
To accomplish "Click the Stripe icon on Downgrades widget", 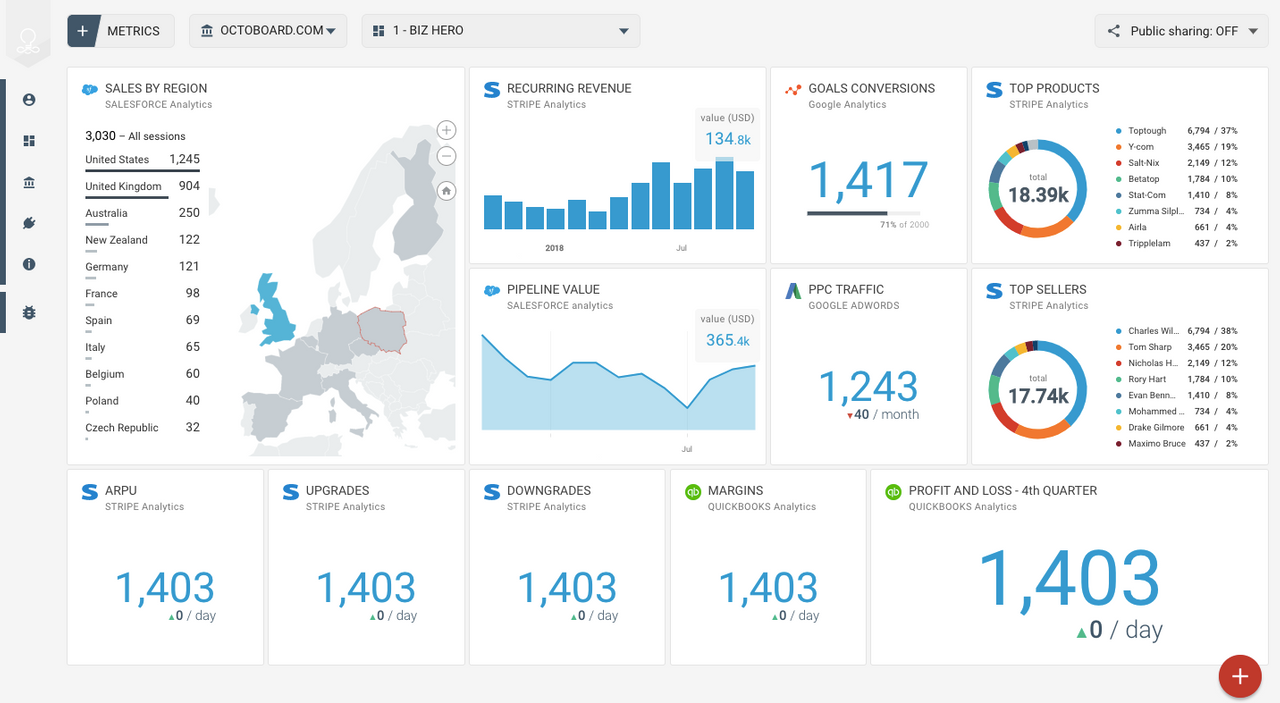I will (x=491, y=492).
